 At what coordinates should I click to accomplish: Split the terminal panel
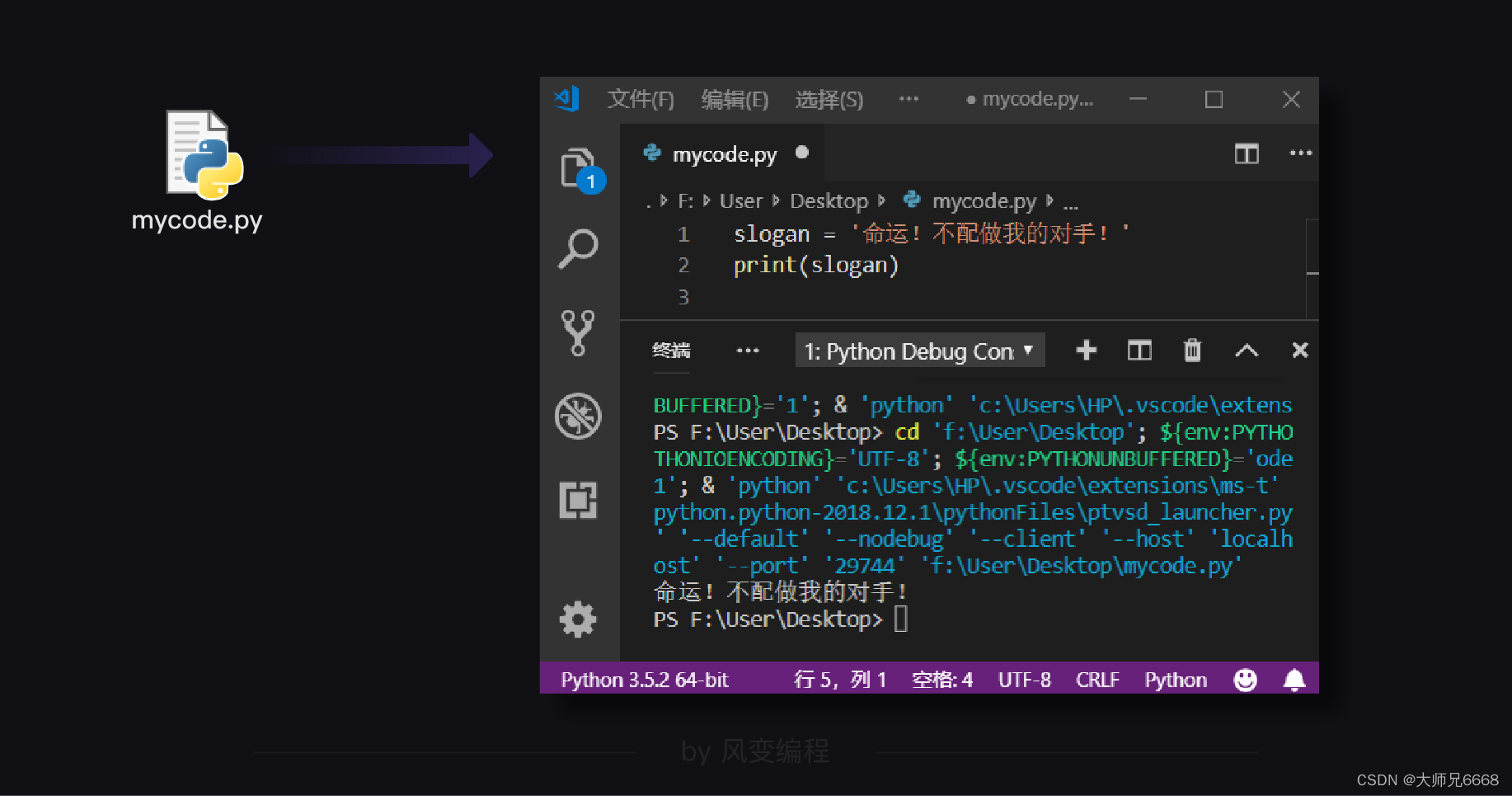pyautogui.click(x=1139, y=350)
